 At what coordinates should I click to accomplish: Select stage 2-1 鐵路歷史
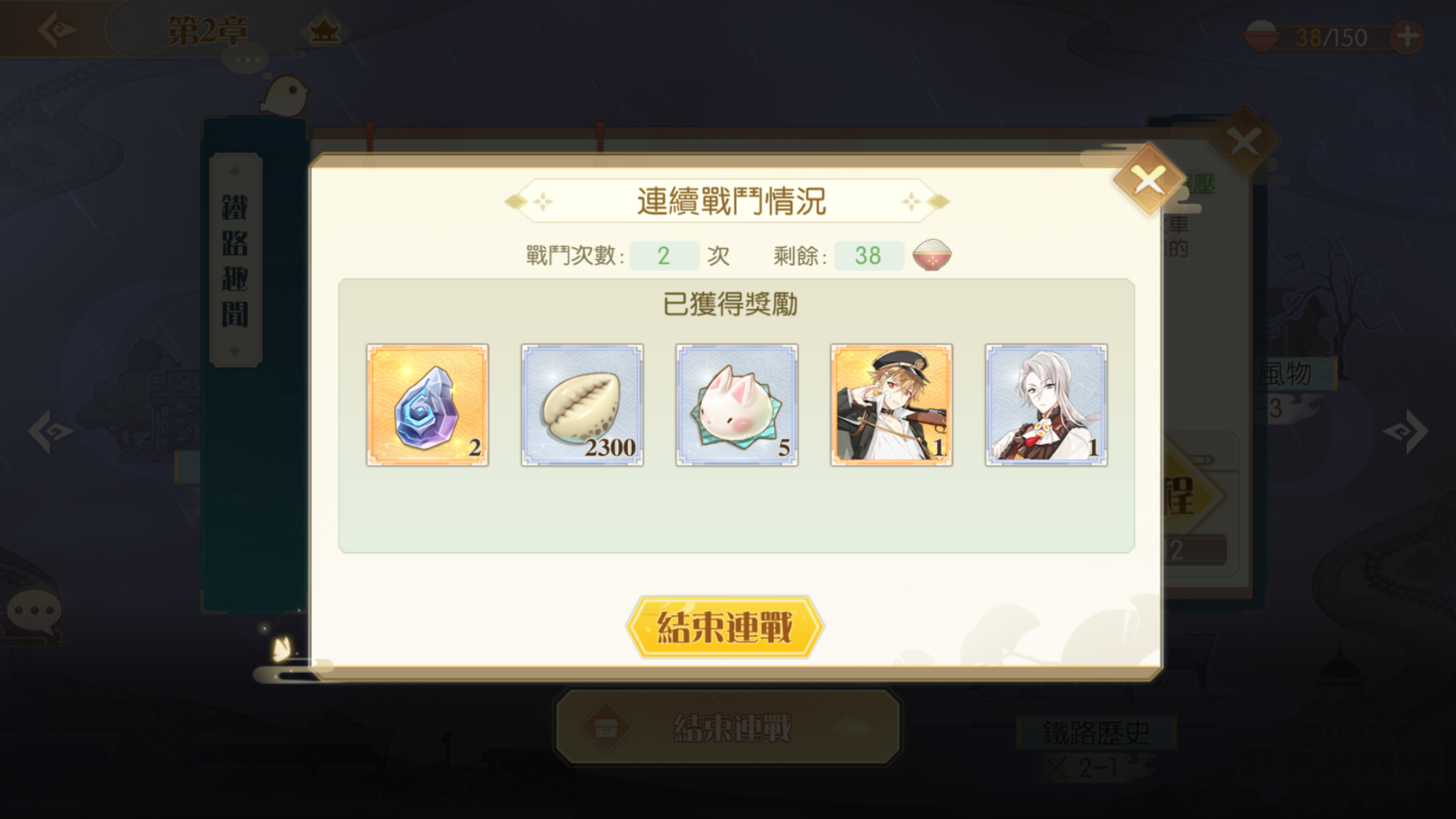pyautogui.click(x=1096, y=748)
